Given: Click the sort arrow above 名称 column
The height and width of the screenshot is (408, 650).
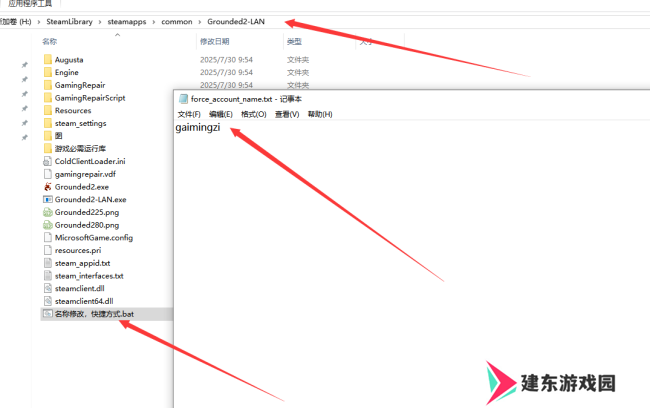Looking at the screenshot, I should pos(117,35).
